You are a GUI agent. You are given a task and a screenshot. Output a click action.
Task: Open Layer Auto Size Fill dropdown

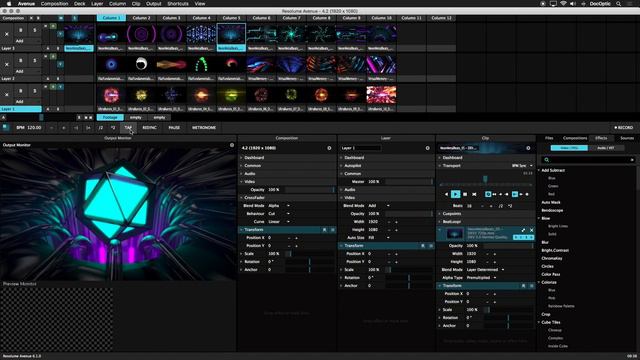[x=378, y=238]
